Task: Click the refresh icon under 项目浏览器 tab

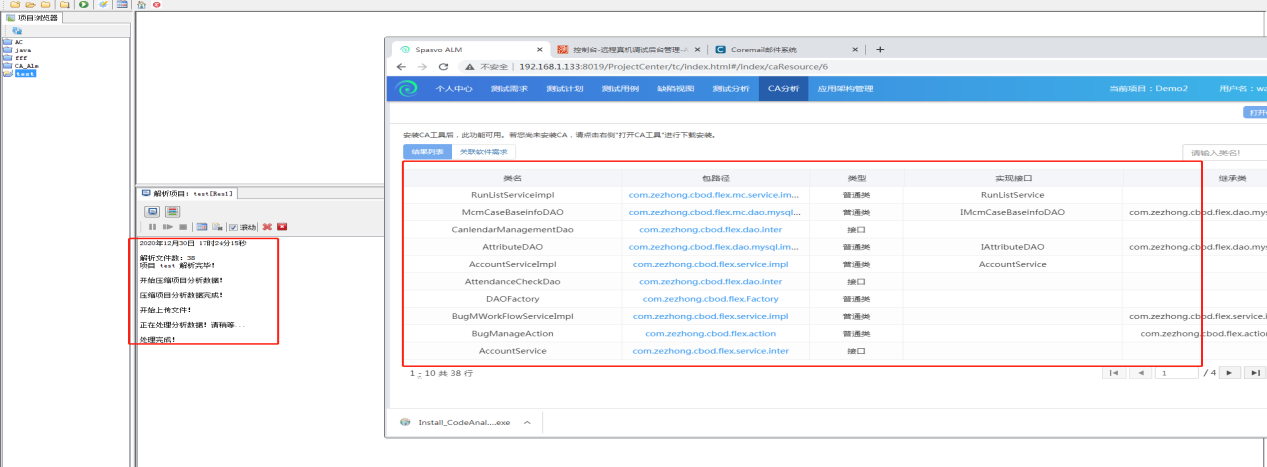Action: 17,31
